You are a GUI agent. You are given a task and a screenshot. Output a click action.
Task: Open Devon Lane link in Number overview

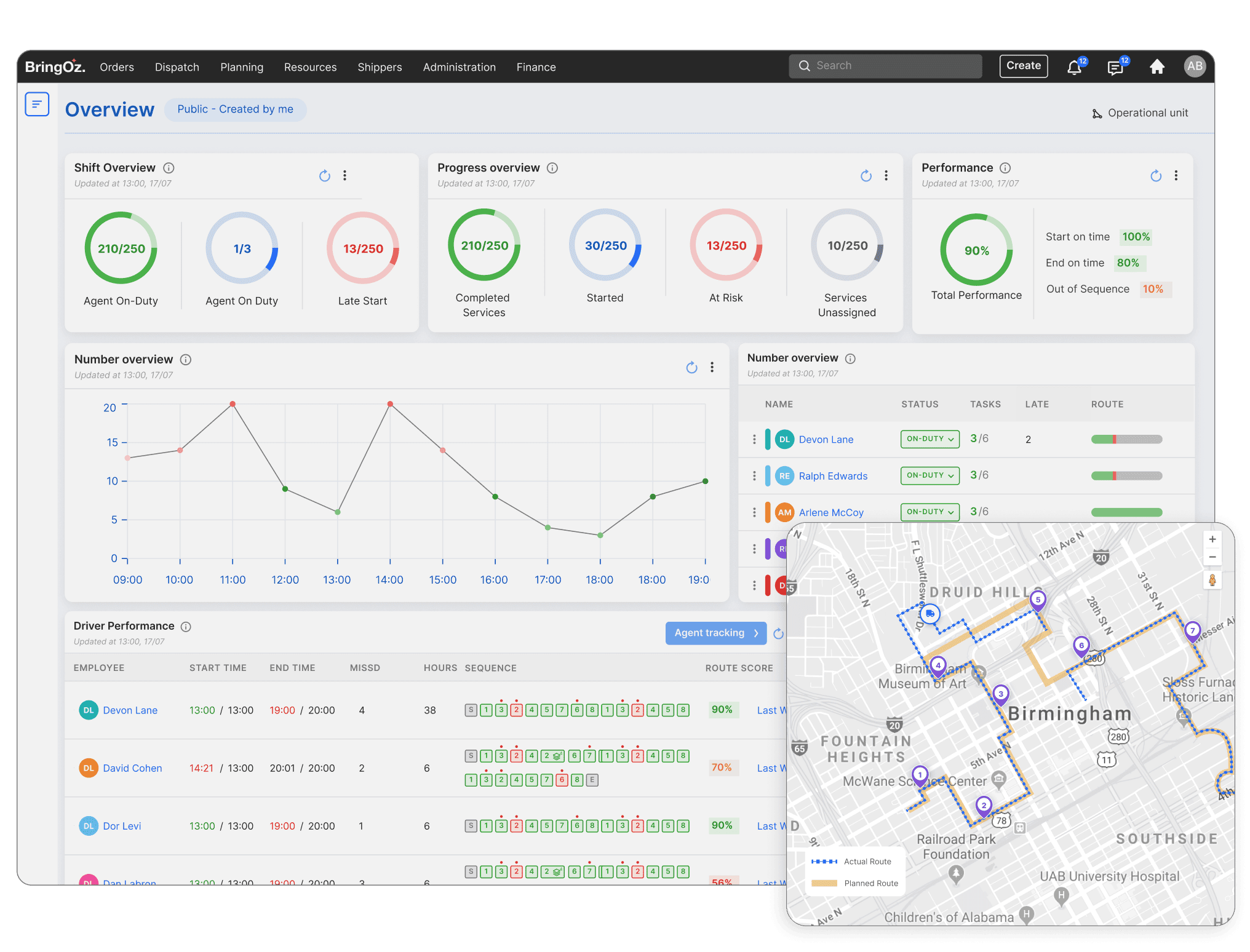point(826,440)
